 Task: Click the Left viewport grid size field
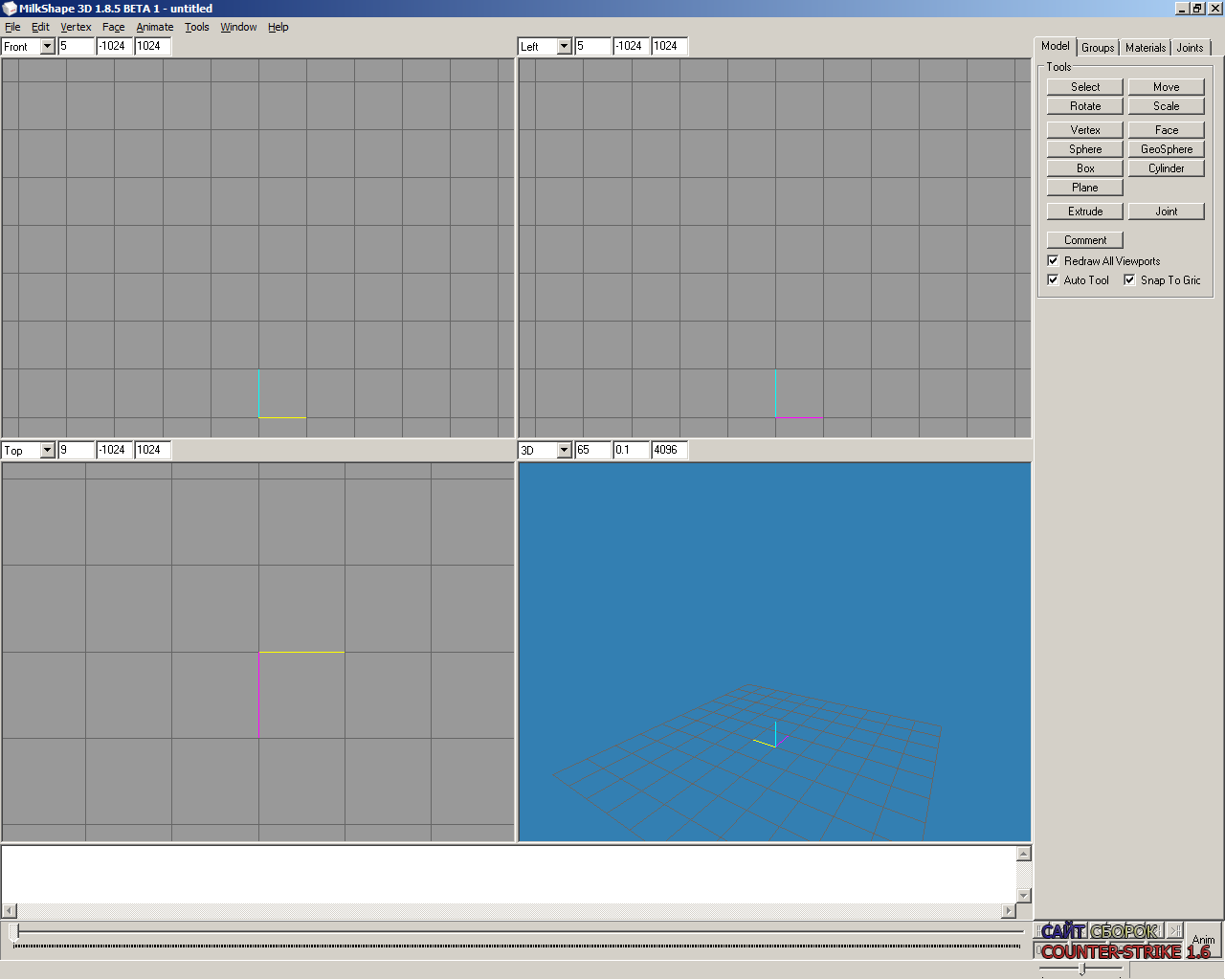click(593, 46)
